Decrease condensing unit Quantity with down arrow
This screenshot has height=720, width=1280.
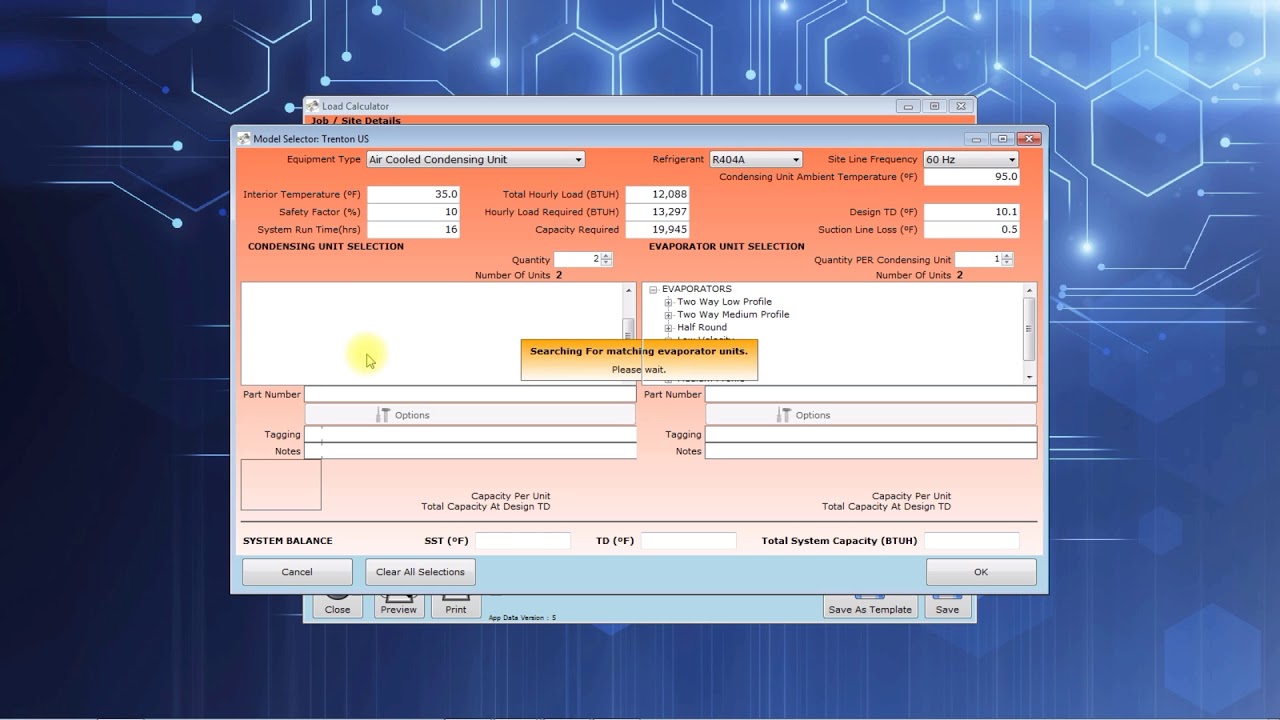tap(607, 263)
